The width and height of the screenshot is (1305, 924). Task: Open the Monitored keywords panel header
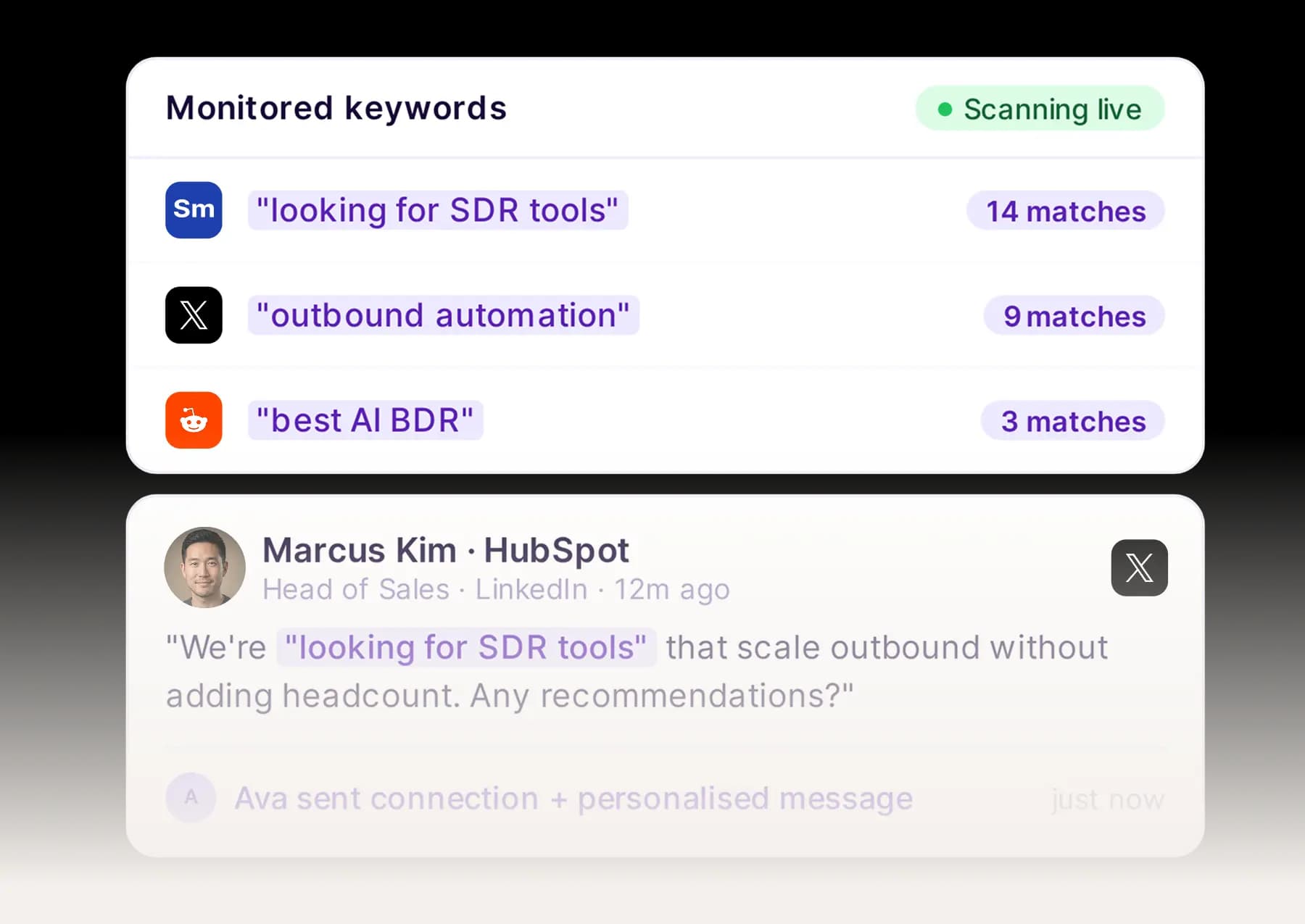(x=336, y=107)
